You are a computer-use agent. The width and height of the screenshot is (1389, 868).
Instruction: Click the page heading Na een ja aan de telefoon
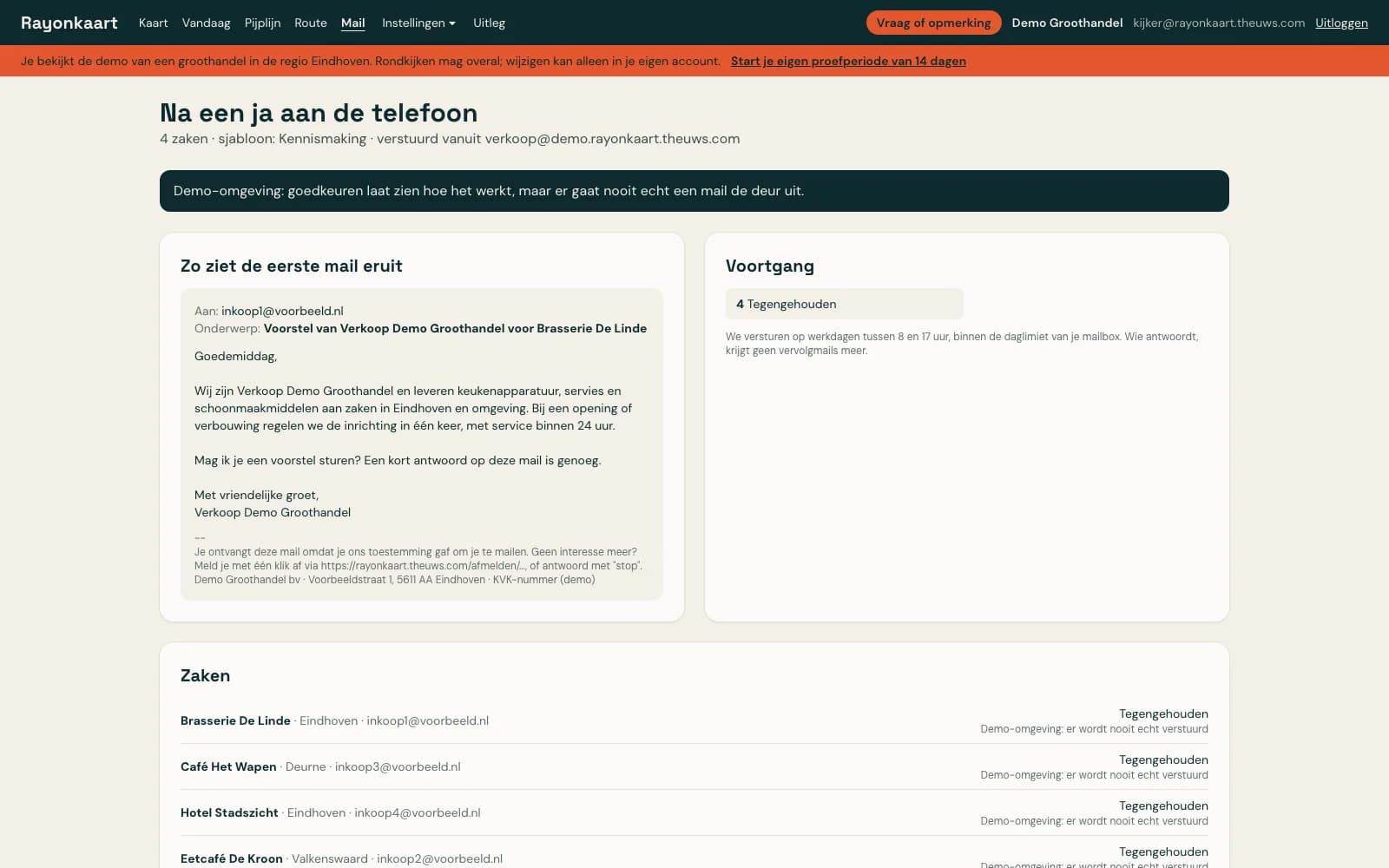coord(319,113)
